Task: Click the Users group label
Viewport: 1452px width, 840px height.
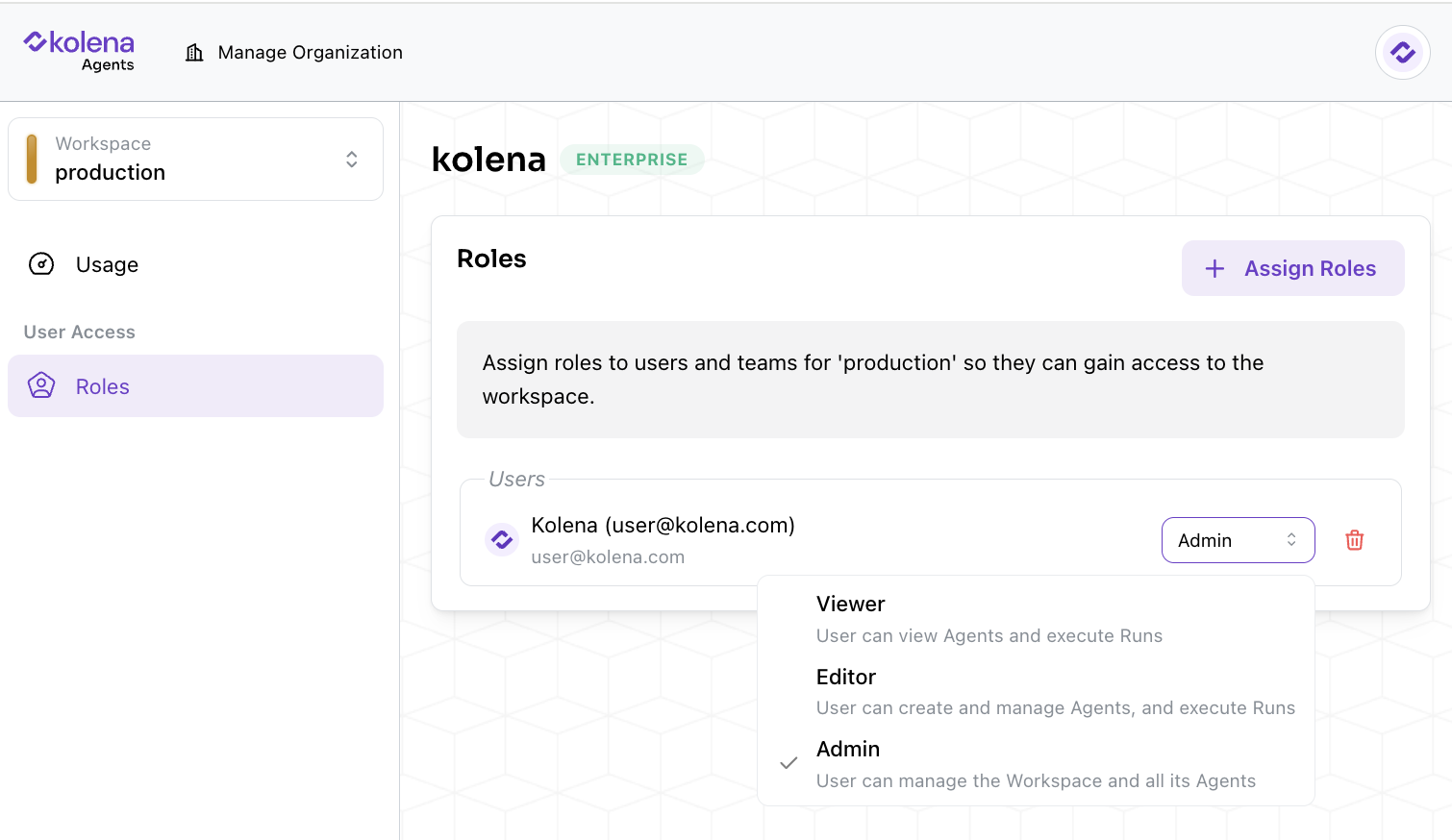Action: point(516,479)
